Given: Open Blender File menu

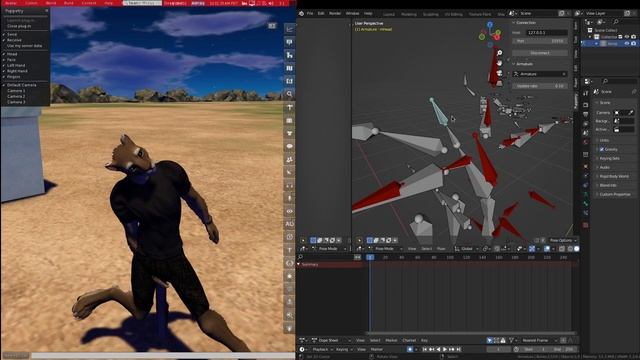Looking at the screenshot, I should 310,13.
